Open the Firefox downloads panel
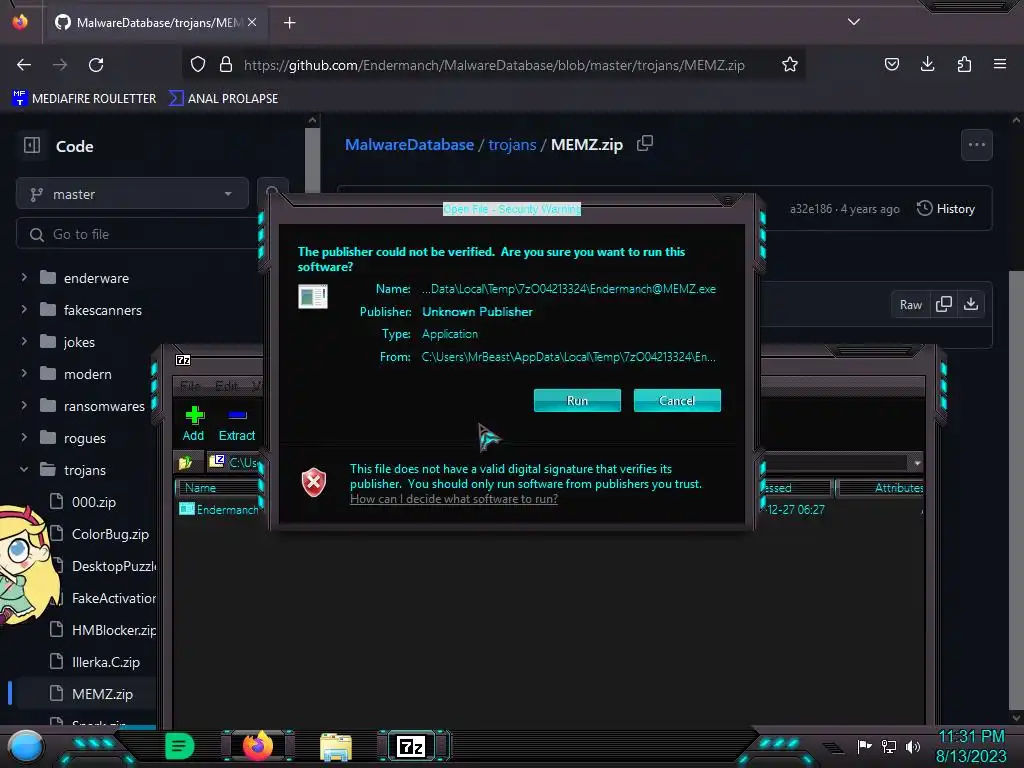Image resolution: width=1024 pixels, height=768 pixels. coord(927,65)
